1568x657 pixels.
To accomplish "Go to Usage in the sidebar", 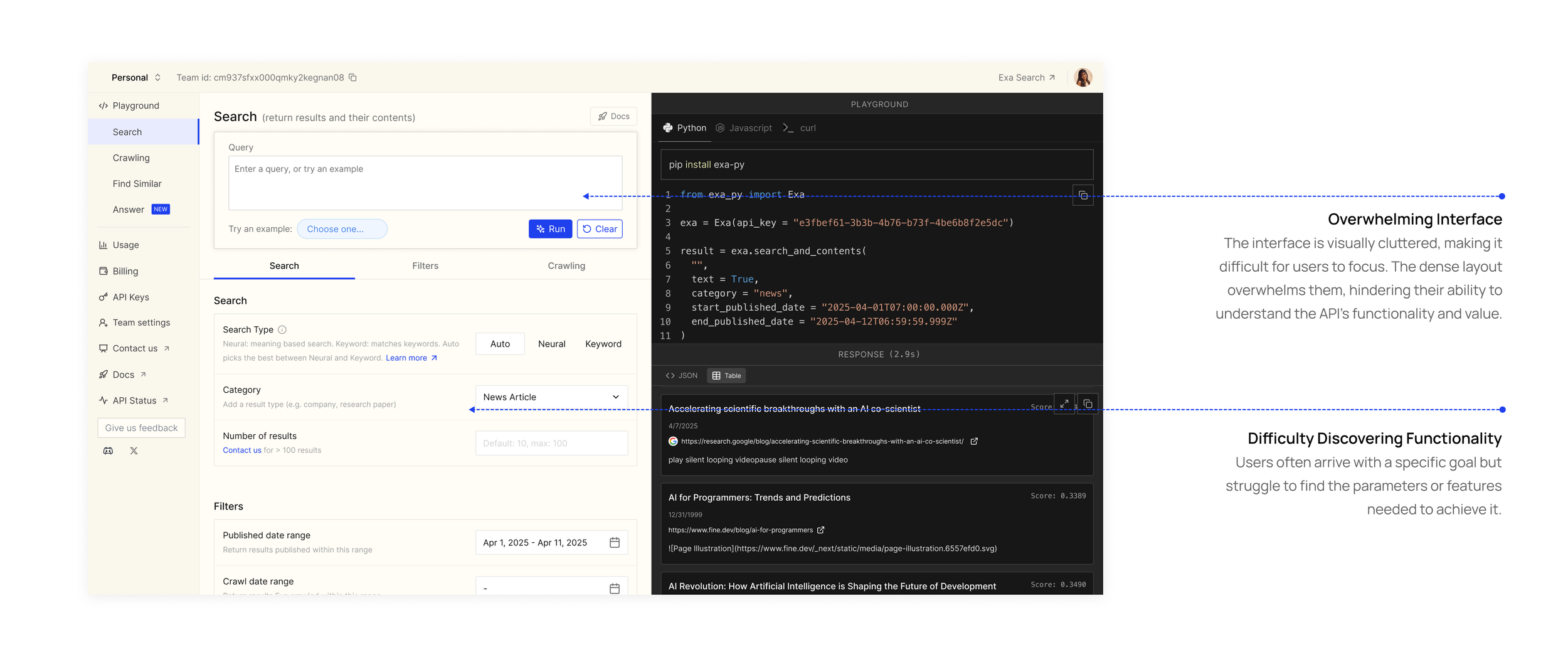I will point(119,245).
